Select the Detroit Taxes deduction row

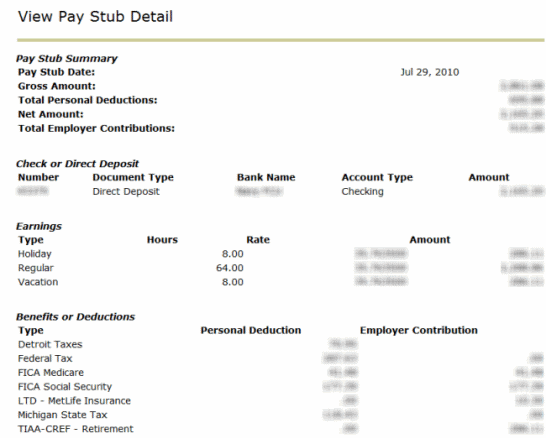coord(280,345)
